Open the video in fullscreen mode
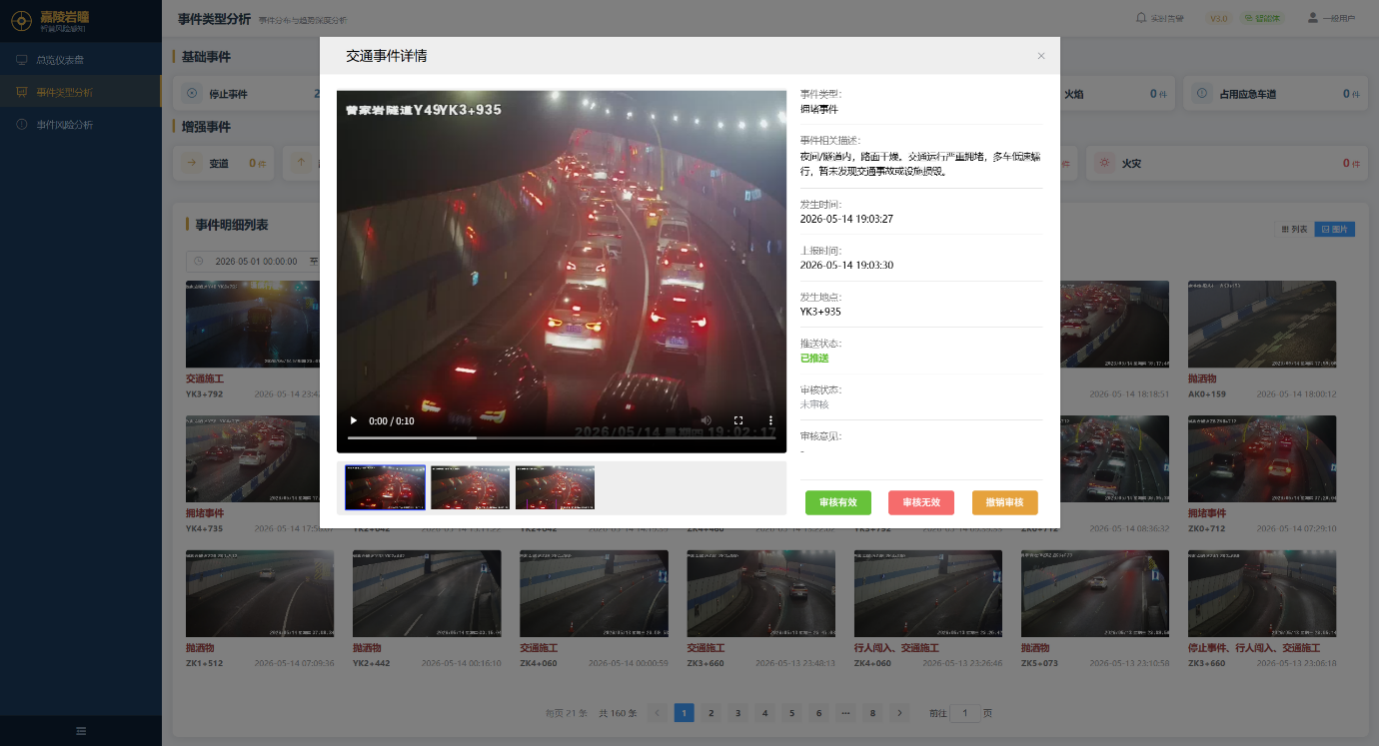The height and width of the screenshot is (746, 1379). pyautogui.click(x=739, y=421)
